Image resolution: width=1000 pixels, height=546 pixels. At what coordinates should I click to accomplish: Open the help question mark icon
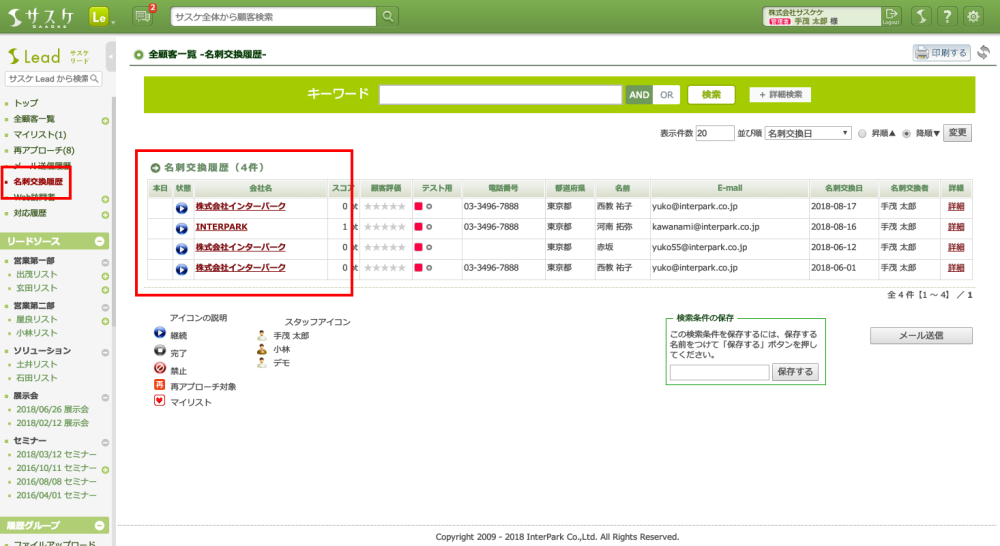(946, 17)
